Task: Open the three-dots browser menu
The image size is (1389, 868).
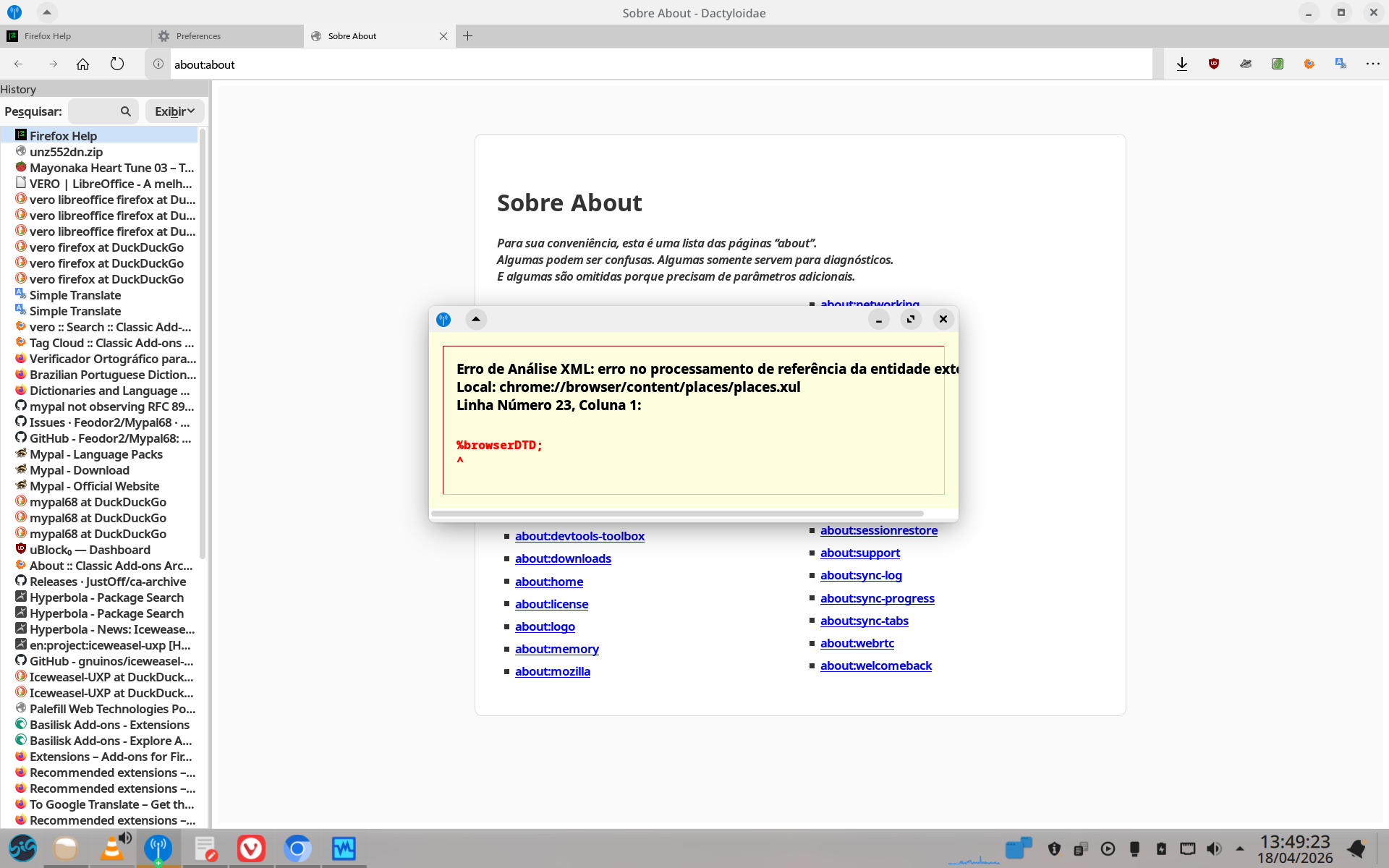Action: pyautogui.click(x=1372, y=64)
